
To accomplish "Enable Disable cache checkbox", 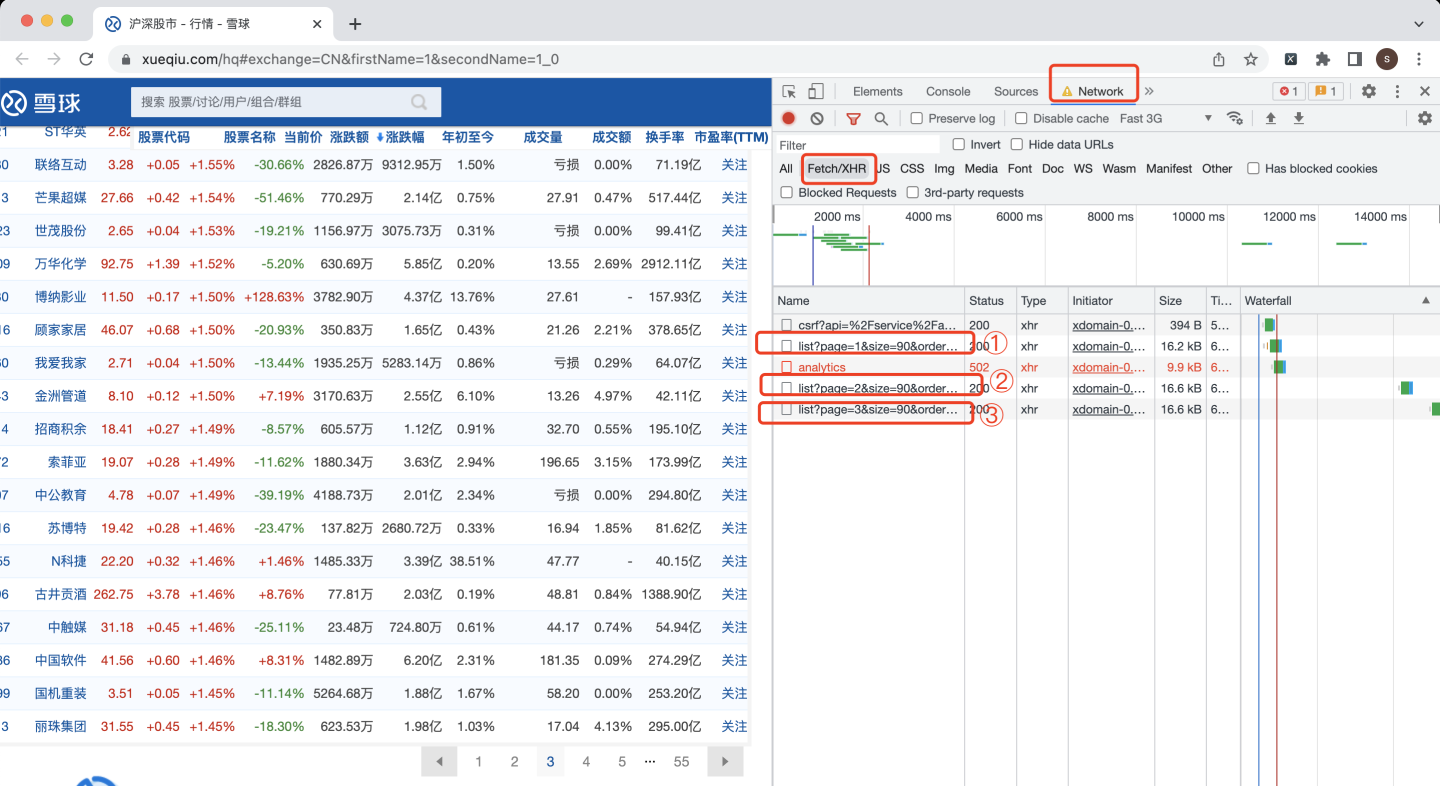I will point(1021,118).
